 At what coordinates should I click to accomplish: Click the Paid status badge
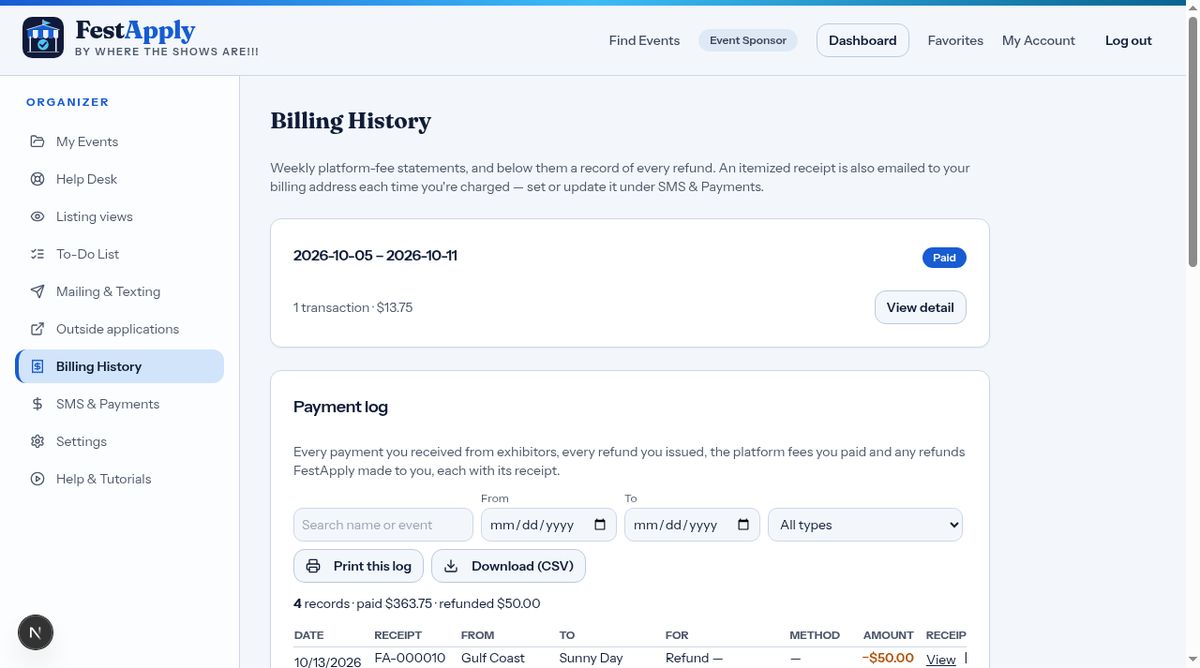[x=944, y=257]
